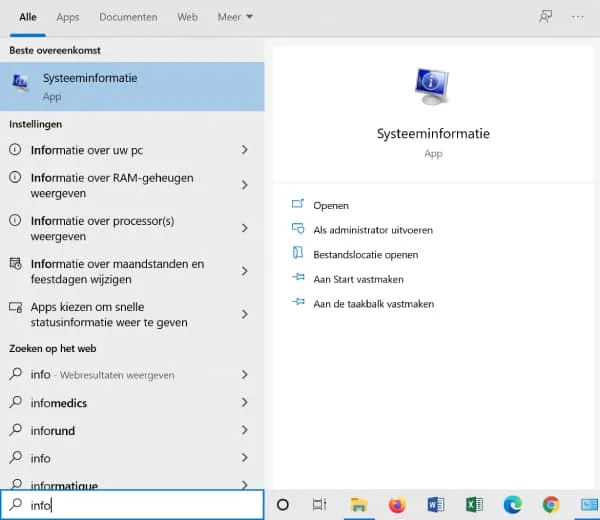Open Excel from the taskbar
The width and height of the screenshot is (600, 520).
click(x=474, y=505)
